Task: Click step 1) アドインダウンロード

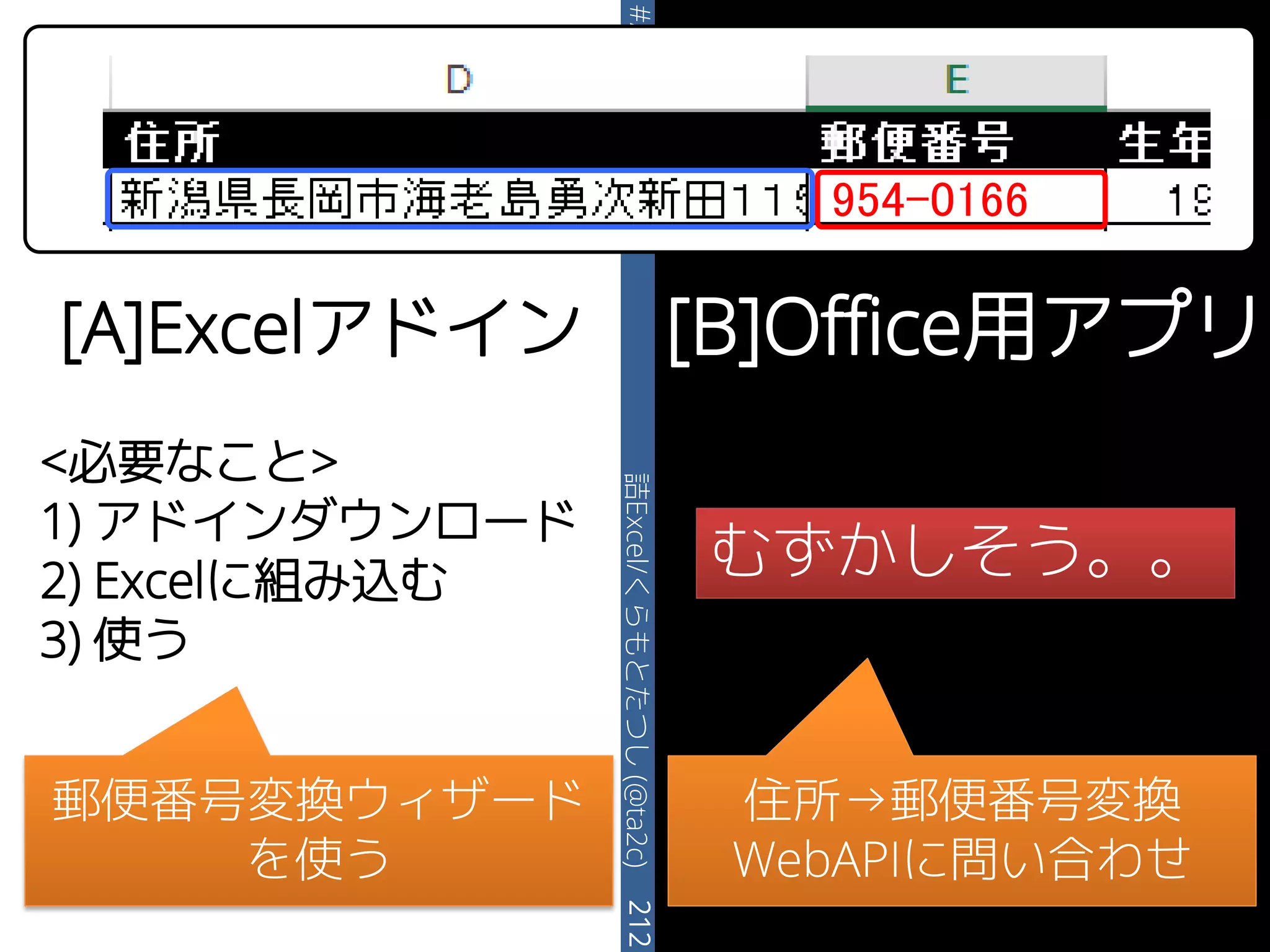Action: (308, 522)
